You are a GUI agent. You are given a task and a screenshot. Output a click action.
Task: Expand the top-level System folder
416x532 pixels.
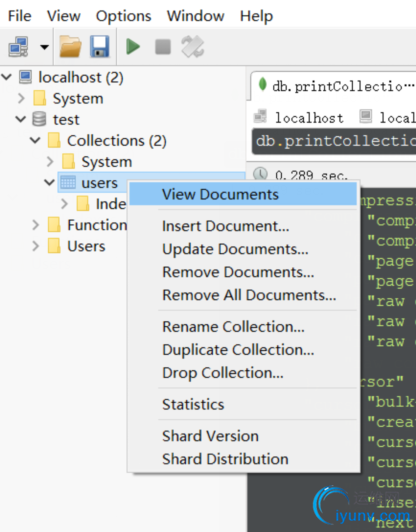click(21, 98)
